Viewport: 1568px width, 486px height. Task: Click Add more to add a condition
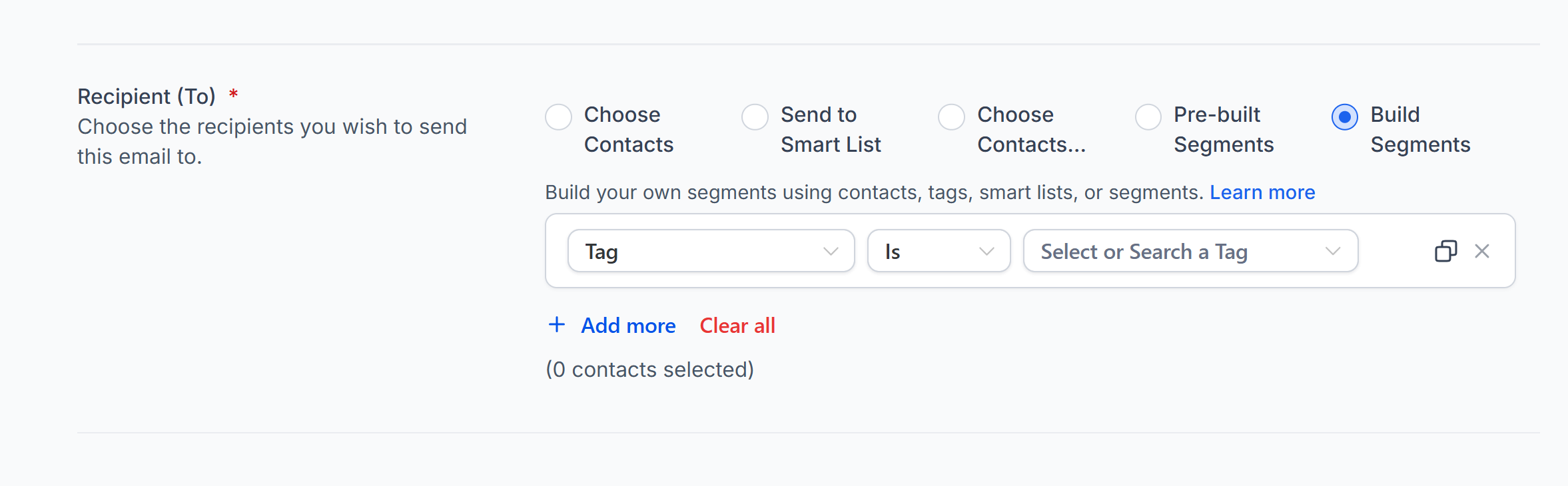click(x=628, y=326)
